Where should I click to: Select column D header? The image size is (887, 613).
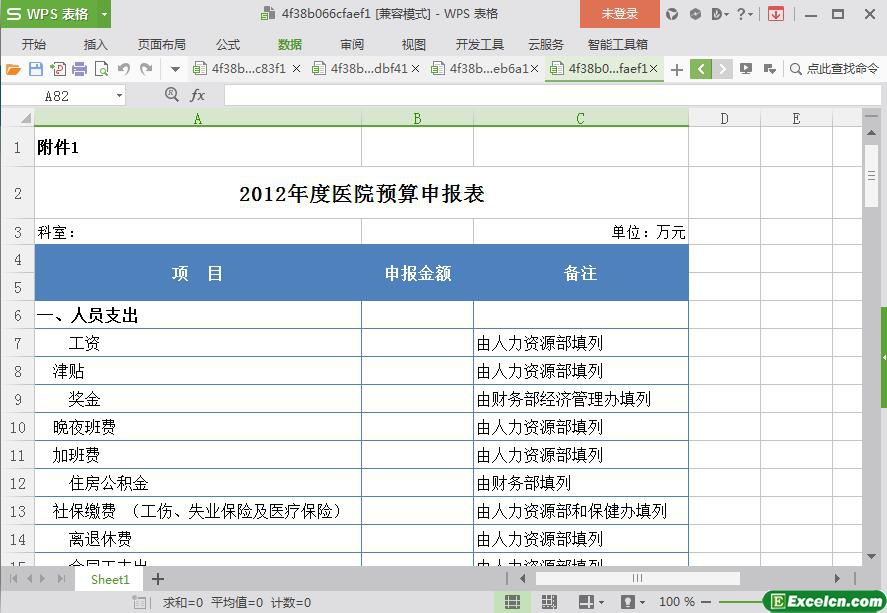click(x=724, y=118)
